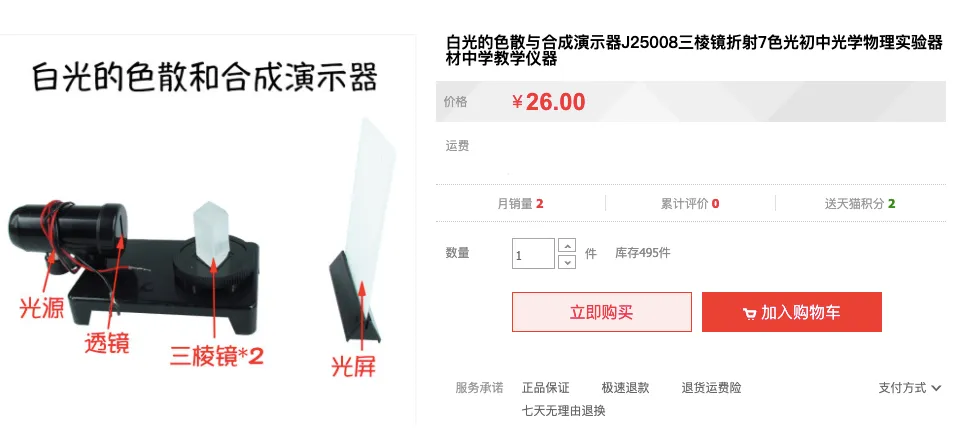Expand the 支付方式 payment methods dropdown

(x=910, y=388)
